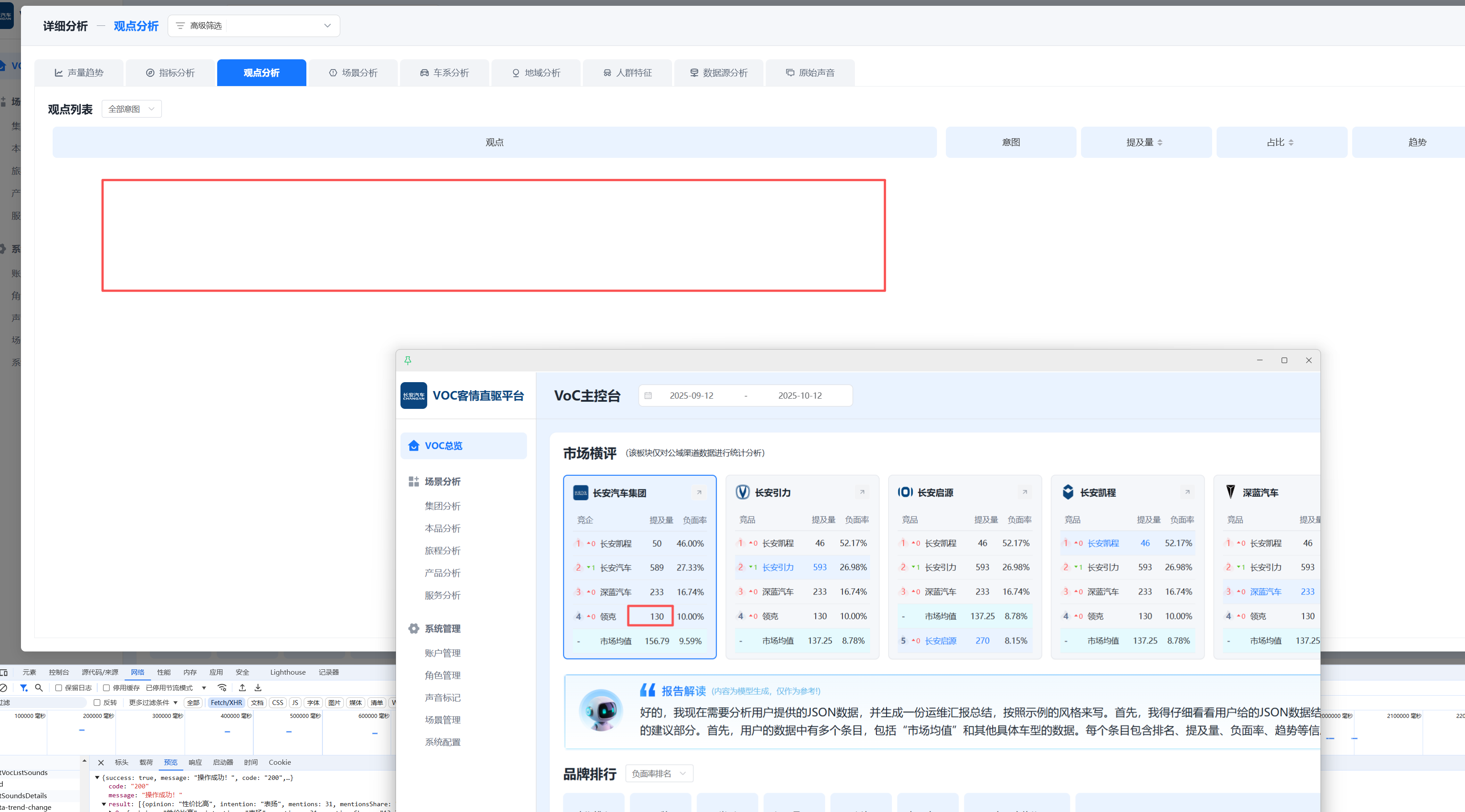This screenshot has height=812, width=1465.
Task: Click the network conditions wifi icon
Action: (x=222, y=688)
